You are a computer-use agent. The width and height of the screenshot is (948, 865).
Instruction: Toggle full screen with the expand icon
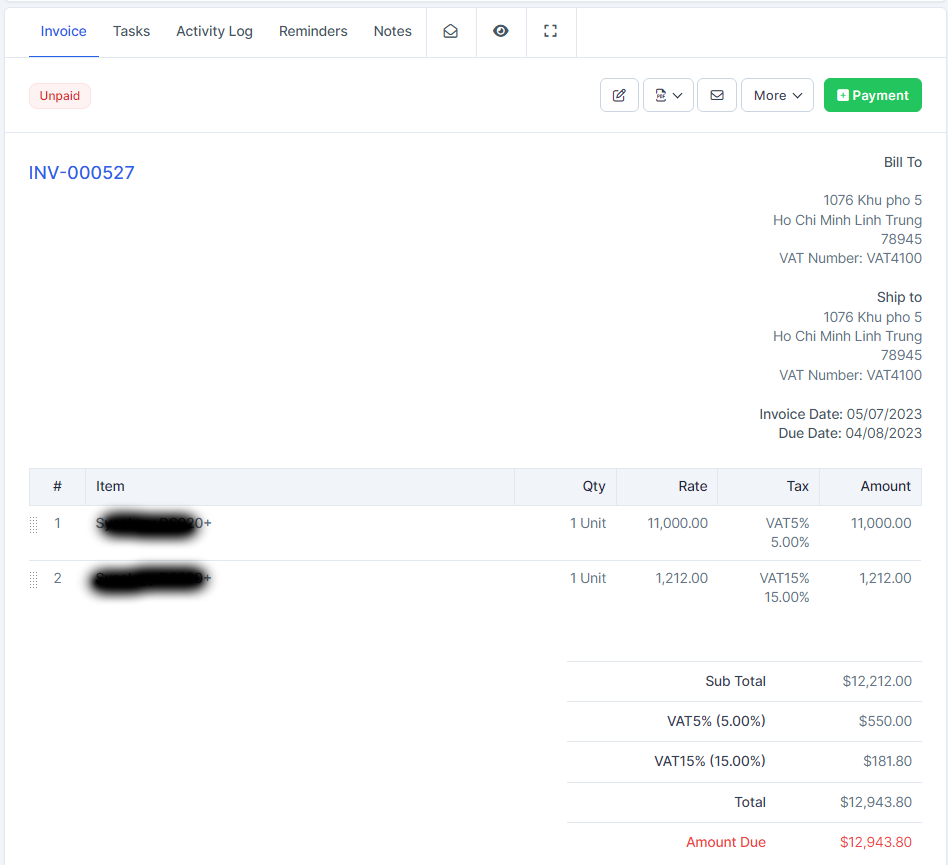click(x=550, y=32)
